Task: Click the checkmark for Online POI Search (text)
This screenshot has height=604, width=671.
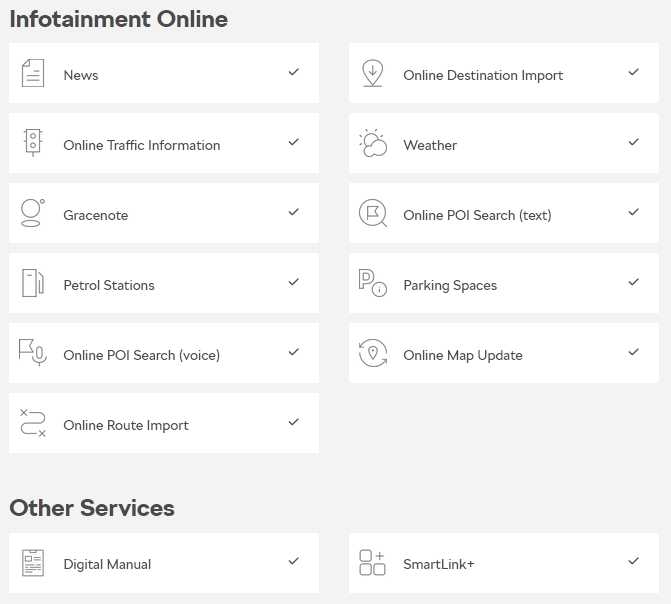Action: tap(634, 212)
